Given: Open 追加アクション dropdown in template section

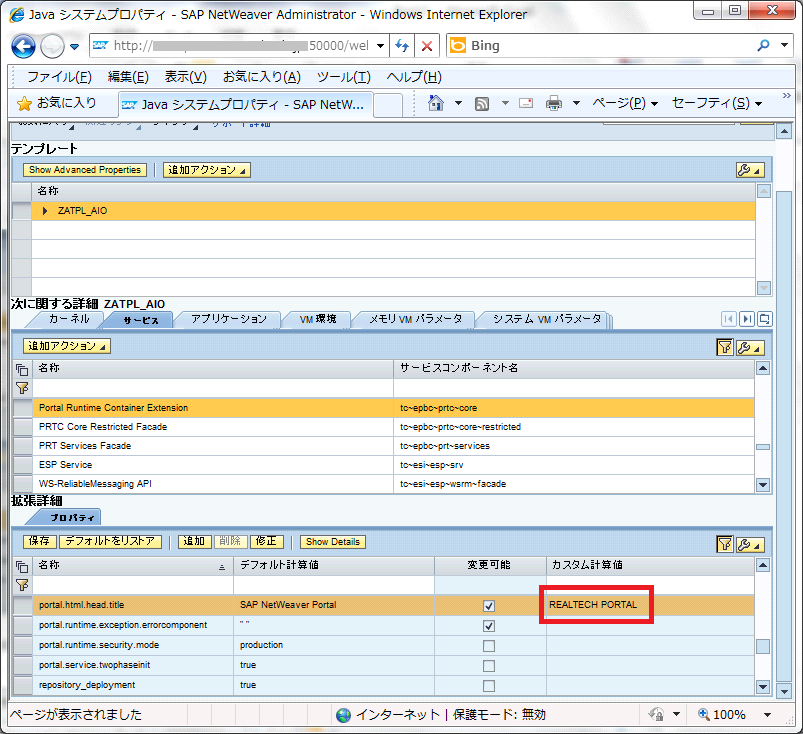Looking at the screenshot, I should [x=207, y=170].
